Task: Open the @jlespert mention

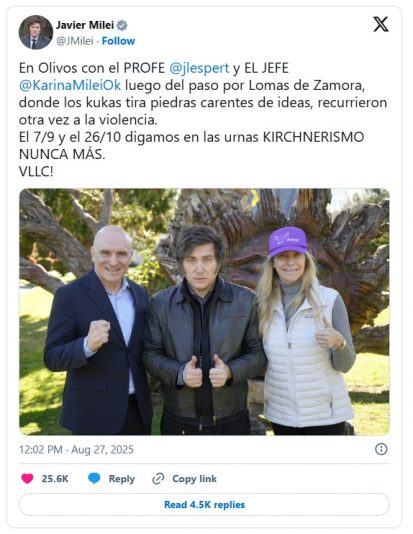Action: [199, 68]
